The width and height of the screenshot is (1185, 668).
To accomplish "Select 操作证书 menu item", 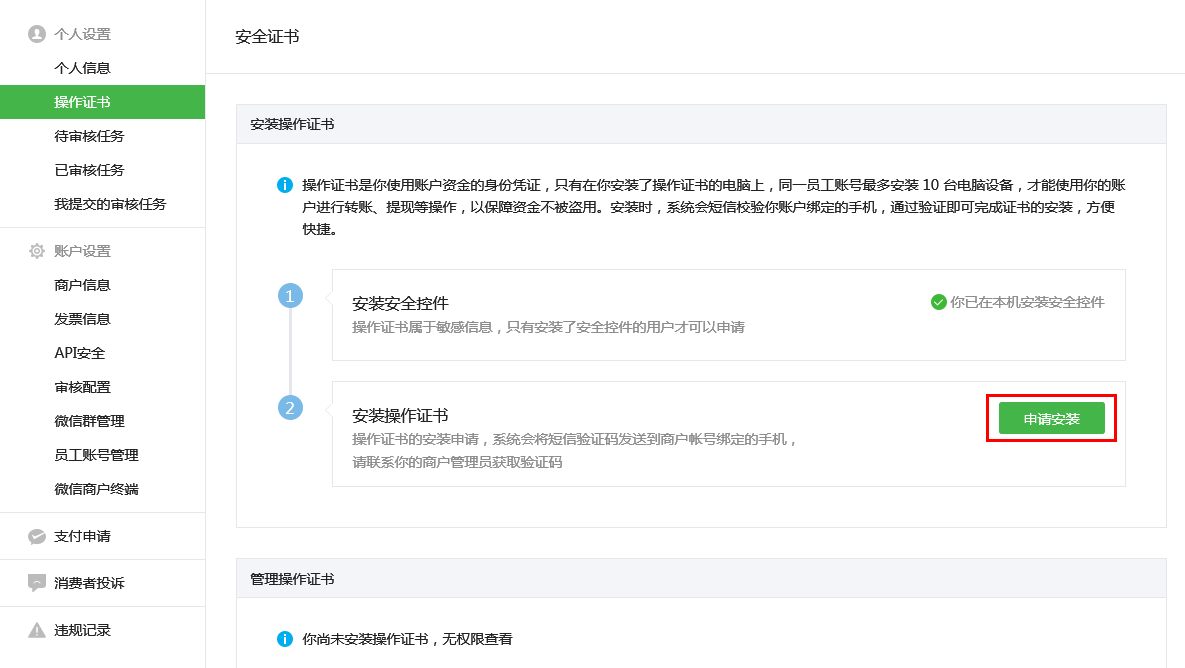I will (x=82, y=102).
